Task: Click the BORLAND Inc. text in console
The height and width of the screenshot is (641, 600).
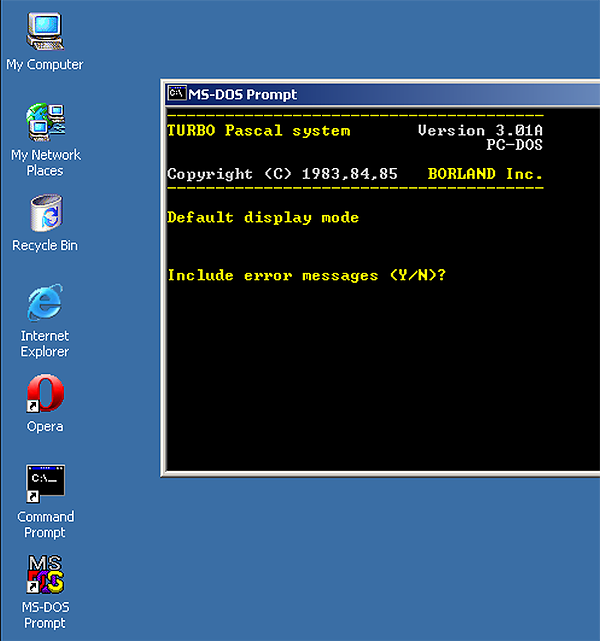Action: click(485, 174)
